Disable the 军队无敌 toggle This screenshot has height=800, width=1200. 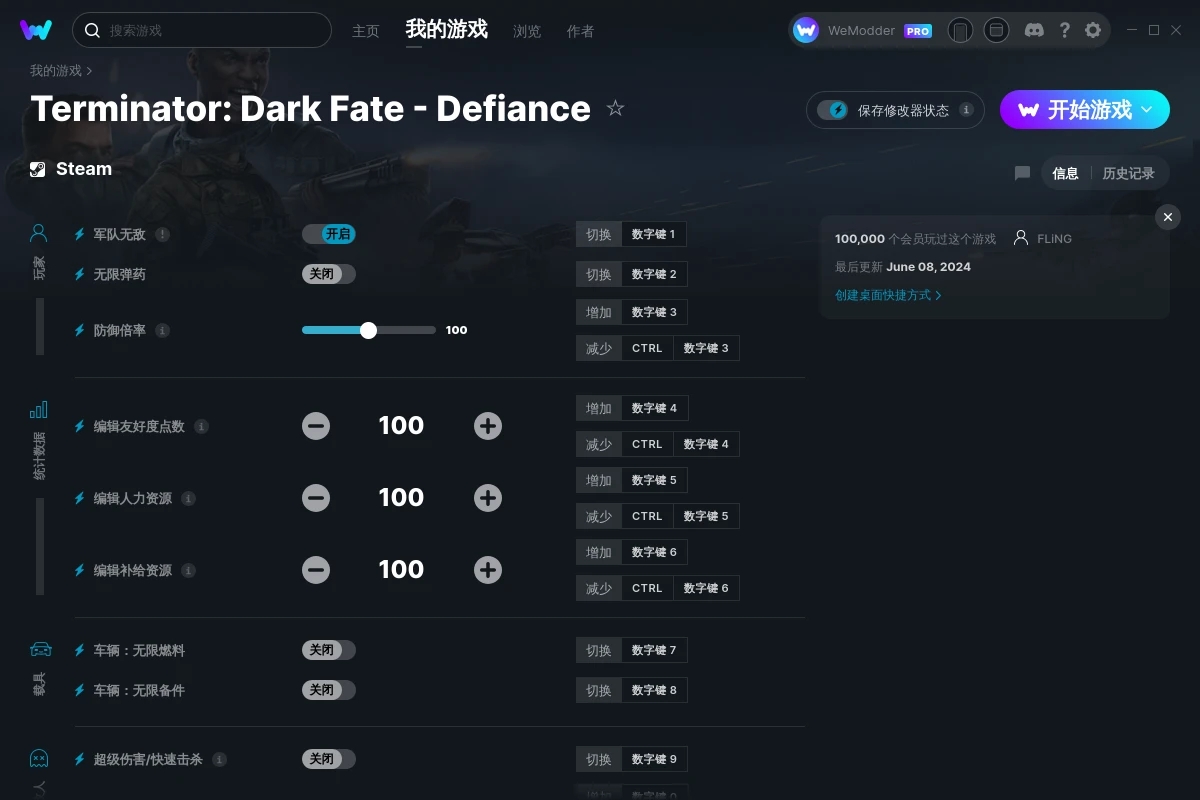[x=329, y=234]
